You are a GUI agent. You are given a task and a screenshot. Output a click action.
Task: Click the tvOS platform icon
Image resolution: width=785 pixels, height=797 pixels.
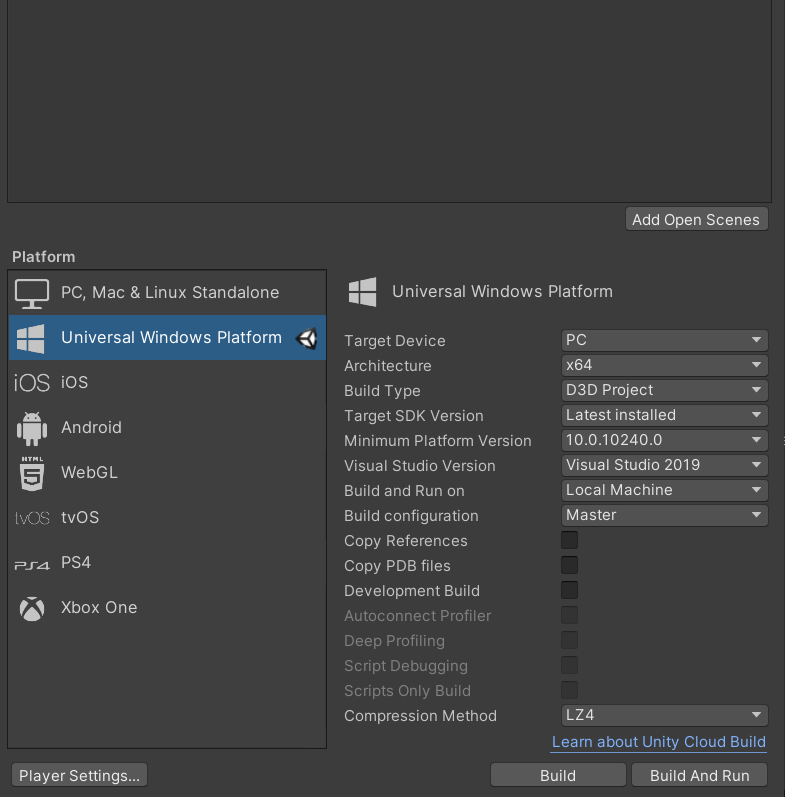tap(32, 518)
